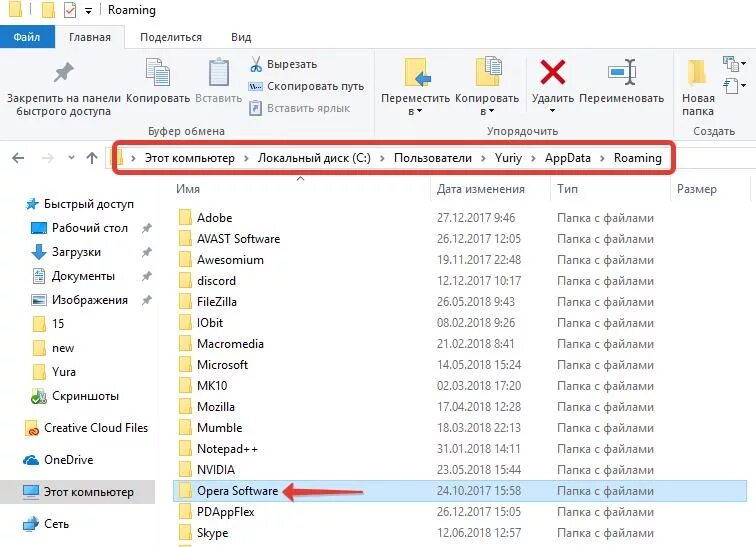Screen dimensions: 756x547
Task: Click the Rename icon
Action: coord(621,72)
